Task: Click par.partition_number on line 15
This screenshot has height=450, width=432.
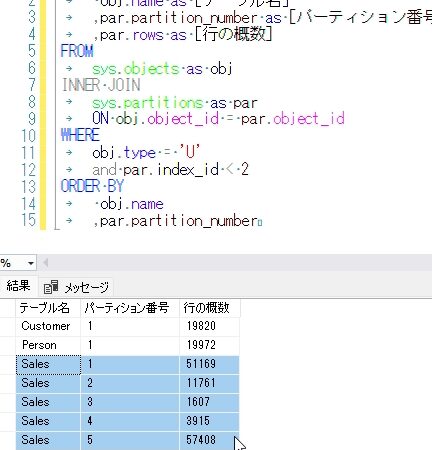Action: 179,221
